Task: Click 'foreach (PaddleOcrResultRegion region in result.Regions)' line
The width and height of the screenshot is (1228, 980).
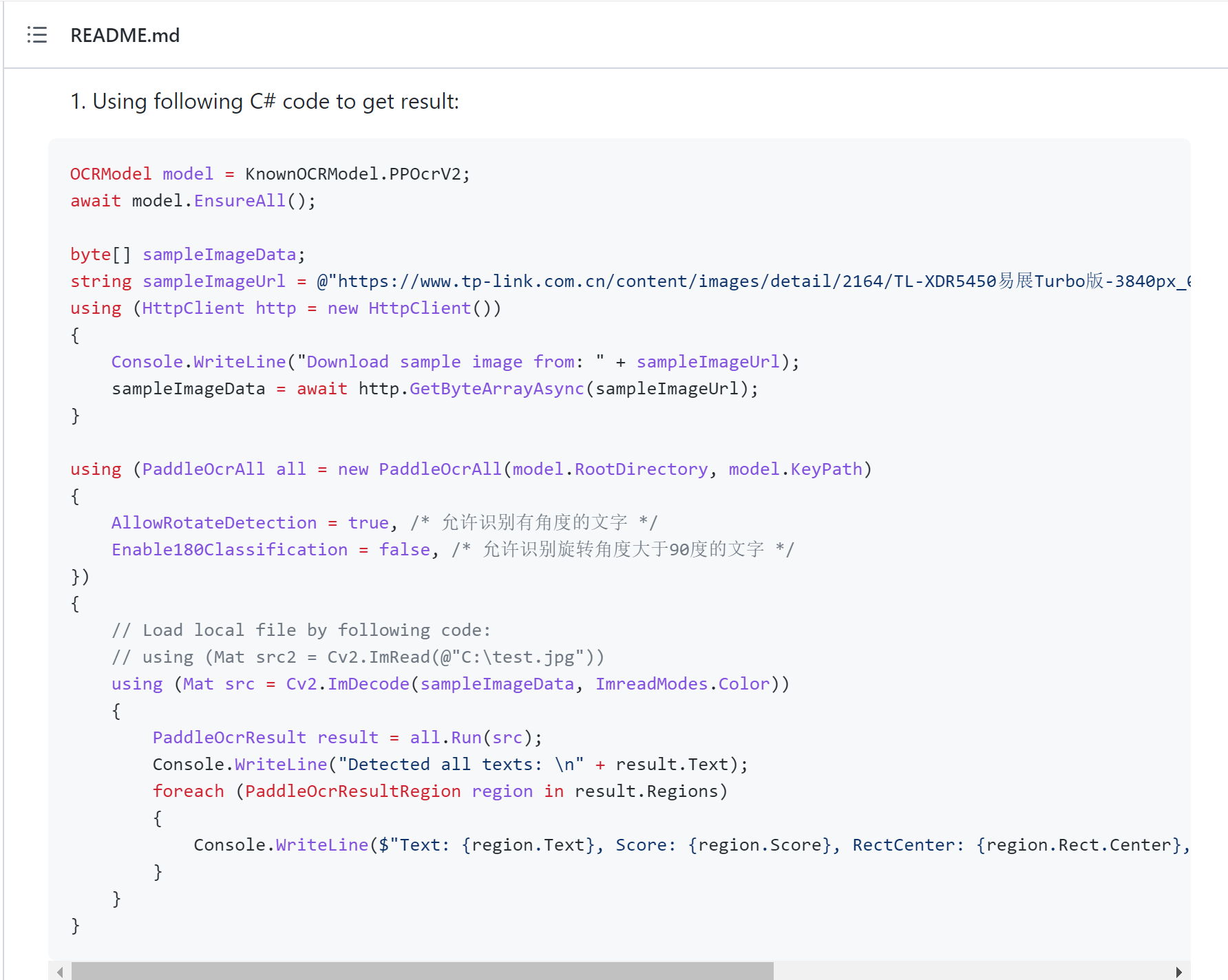Action: tap(440, 791)
